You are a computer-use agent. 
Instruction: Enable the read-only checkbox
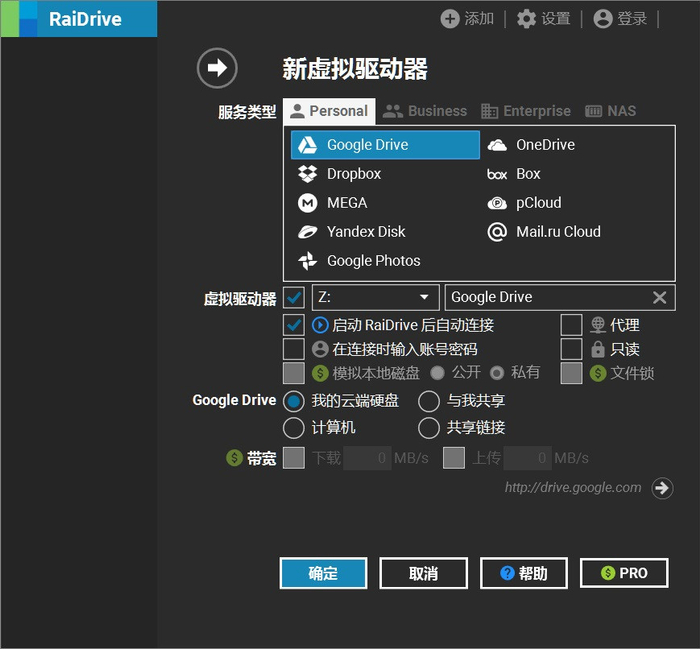pos(571,349)
